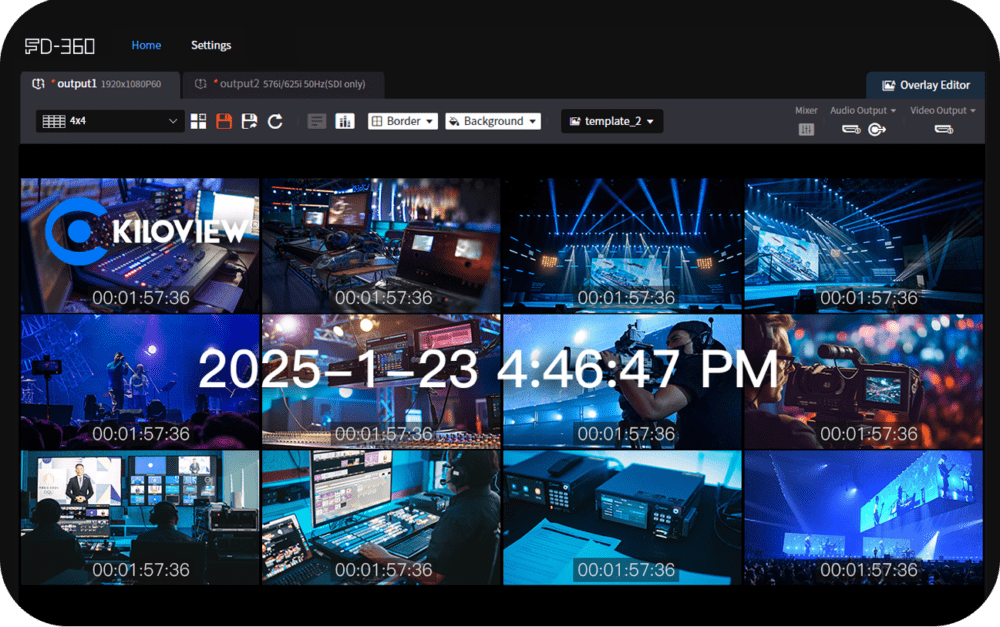1000x627 pixels.
Task: Click the refresh icon in toolbar
Action: click(x=275, y=121)
